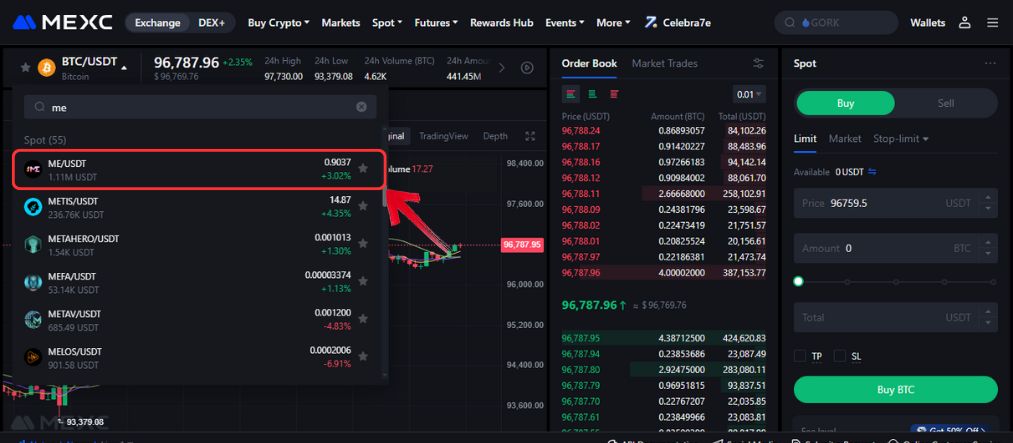The height and width of the screenshot is (443, 1013).
Task: Open the video tutorial play icon
Action: 527,67
